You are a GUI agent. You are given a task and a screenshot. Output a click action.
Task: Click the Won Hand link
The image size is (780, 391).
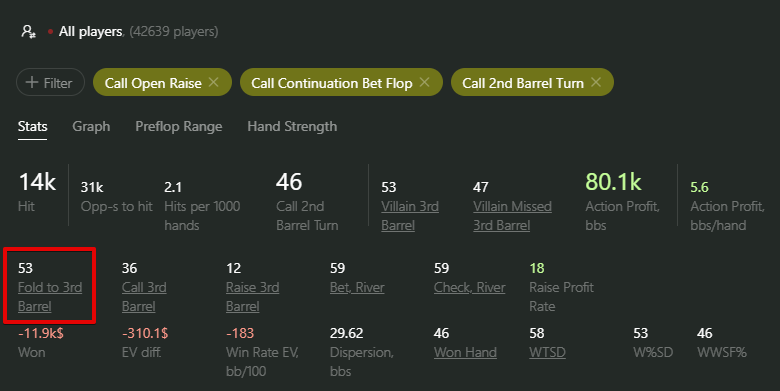tap(465, 352)
